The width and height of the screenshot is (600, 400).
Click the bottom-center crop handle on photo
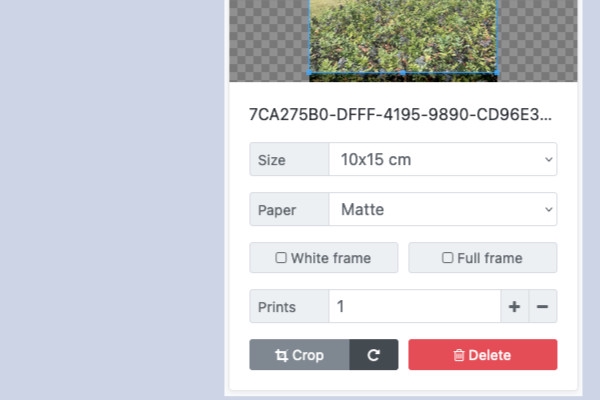[403, 72]
